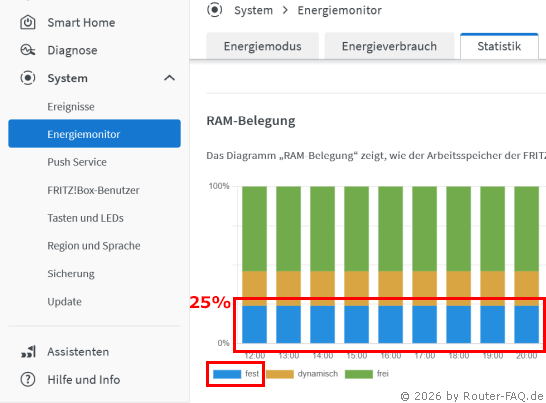The image size is (546, 403).
Task: Click the 12:00 bar in RAM chart
Action: (x=255, y=265)
